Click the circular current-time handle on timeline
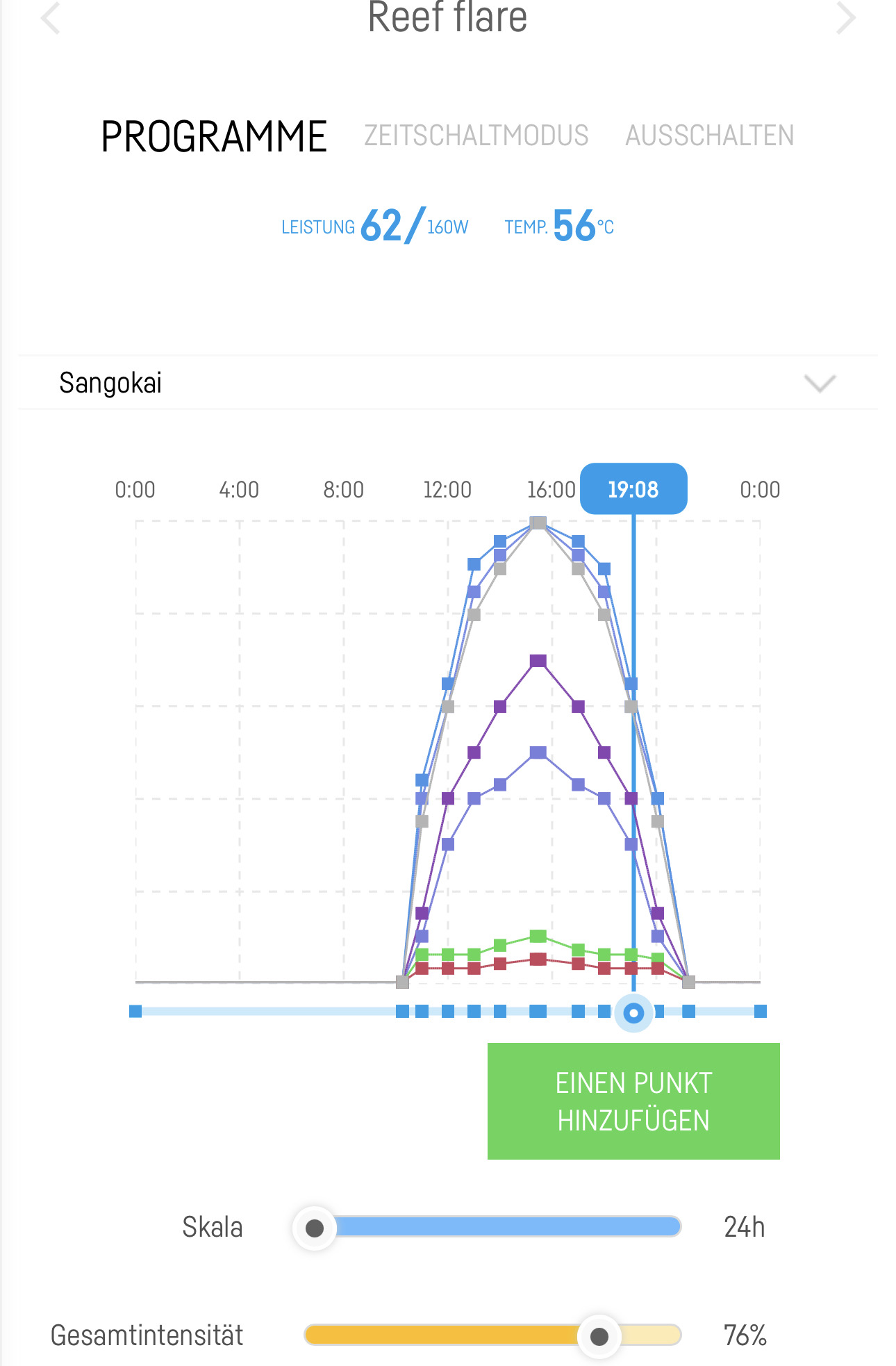Viewport: 896px width, 1366px height. click(633, 1013)
